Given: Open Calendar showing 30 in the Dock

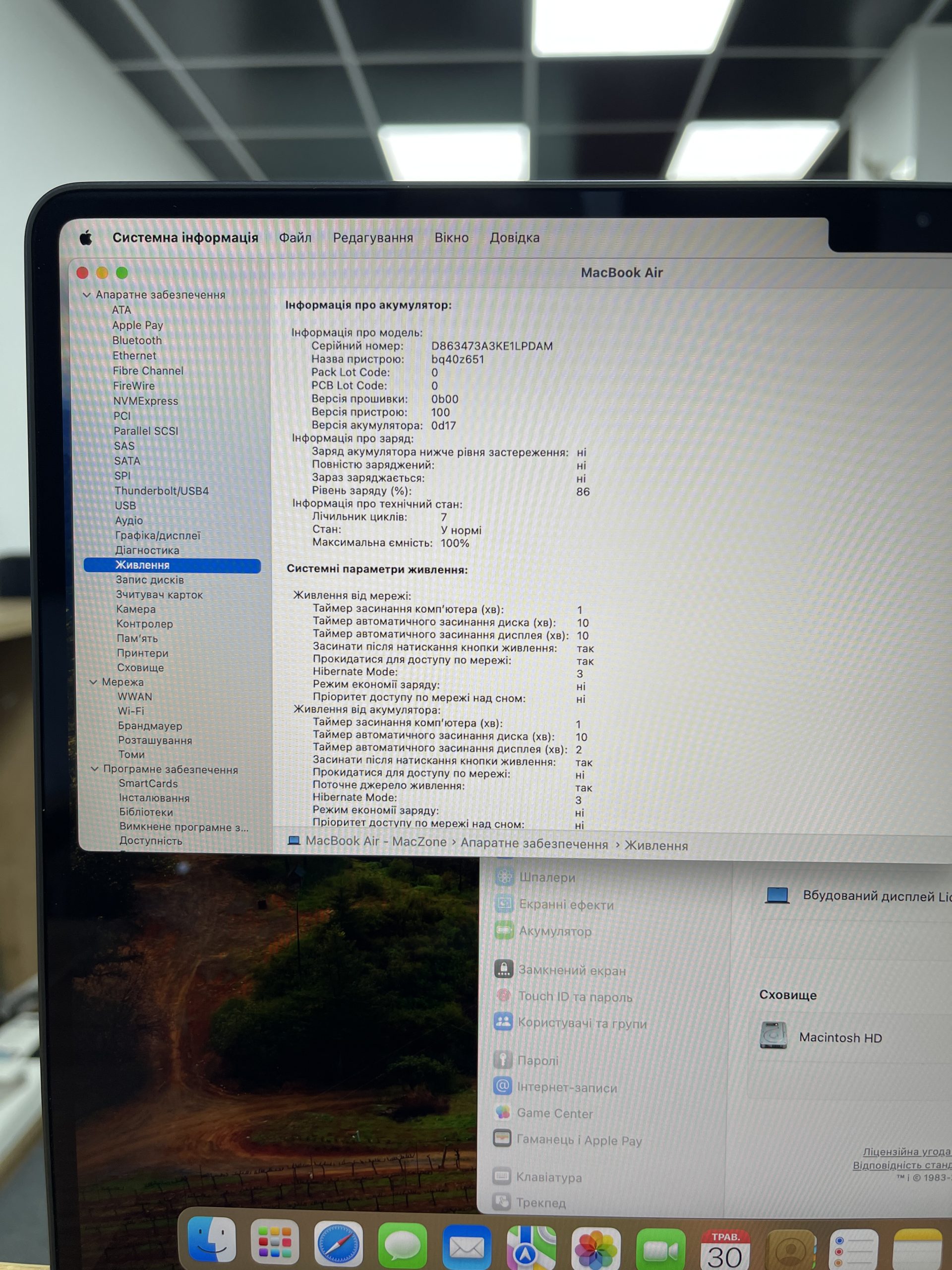Looking at the screenshot, I should pos(725,1249).
